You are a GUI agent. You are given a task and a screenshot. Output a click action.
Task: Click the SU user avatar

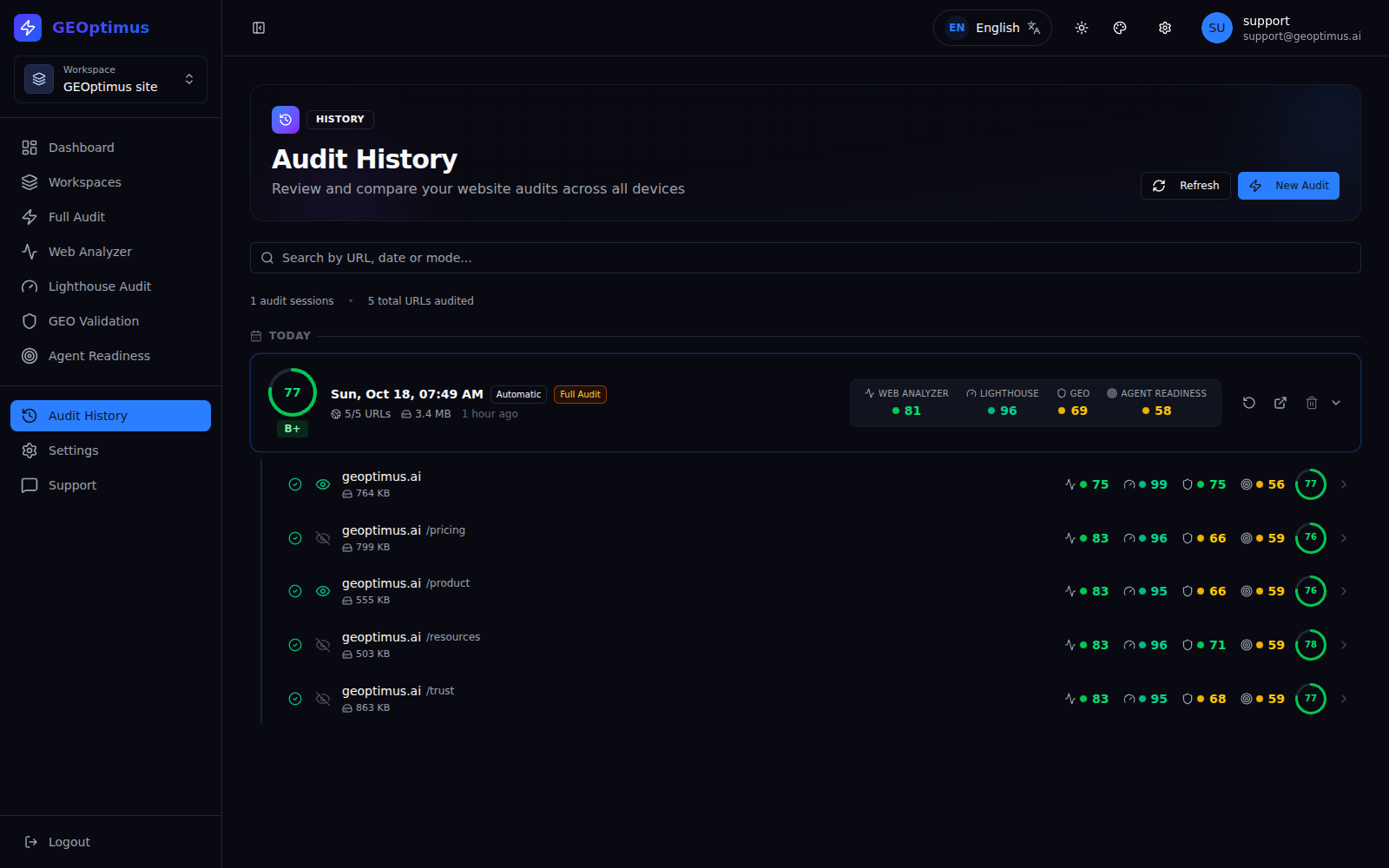(x=1217, y=28)
